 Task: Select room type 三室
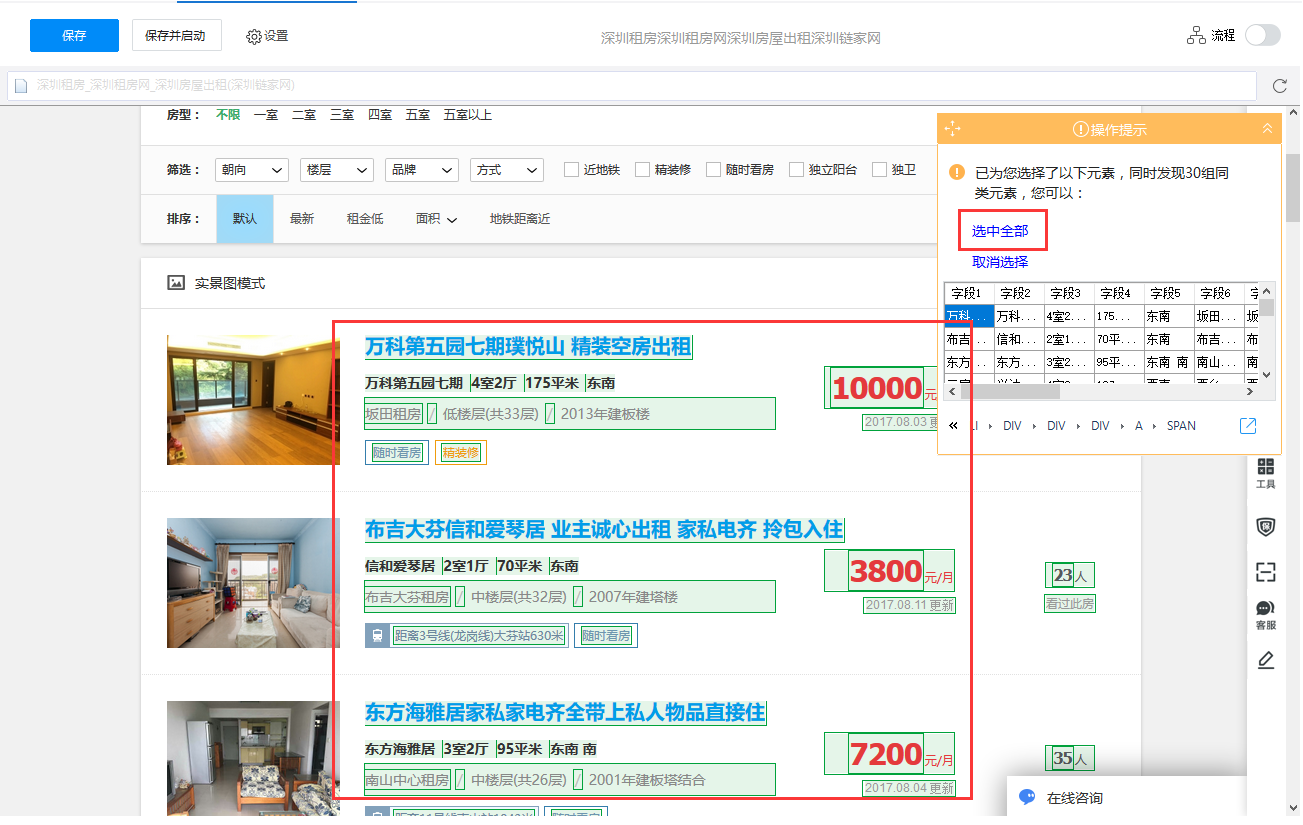(x=342, y=115)
